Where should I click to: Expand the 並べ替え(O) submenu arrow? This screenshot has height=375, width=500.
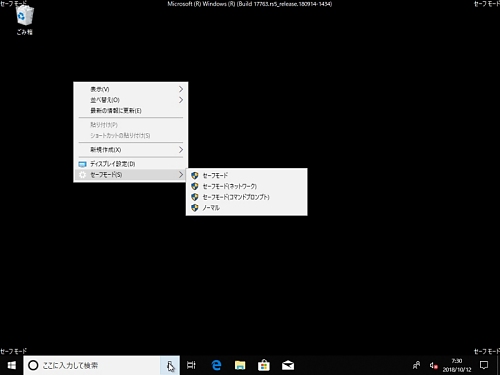click(181, 100)
